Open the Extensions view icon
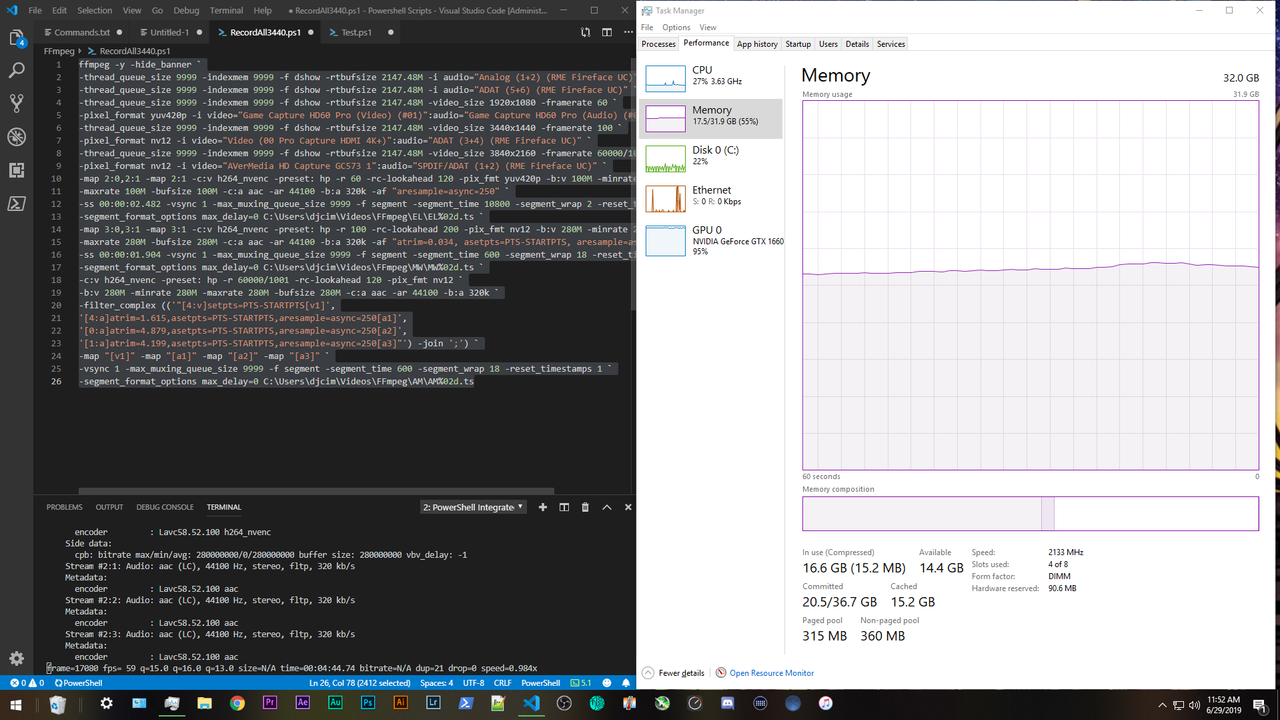 (16, 170)
